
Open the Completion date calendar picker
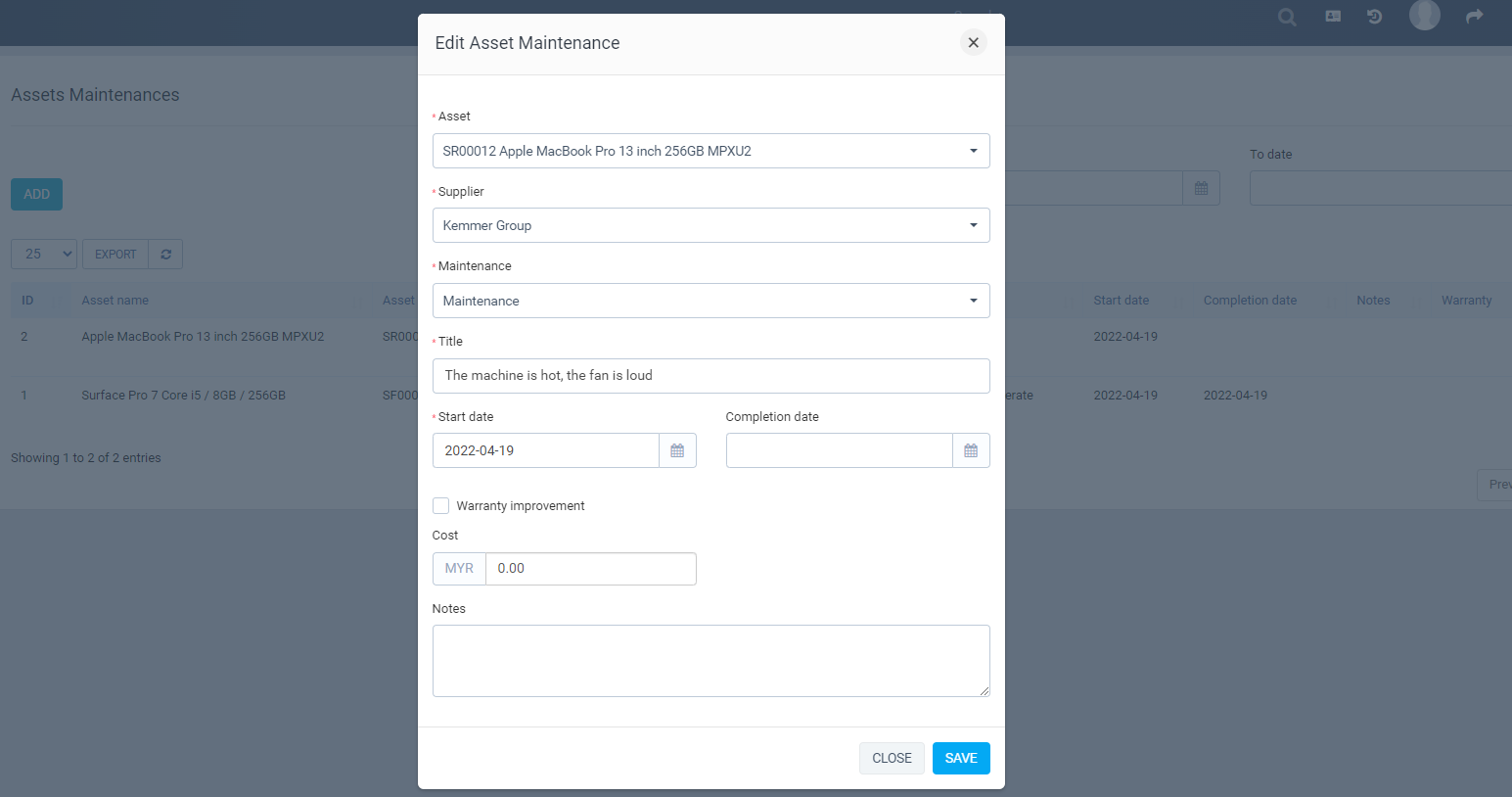971,450
